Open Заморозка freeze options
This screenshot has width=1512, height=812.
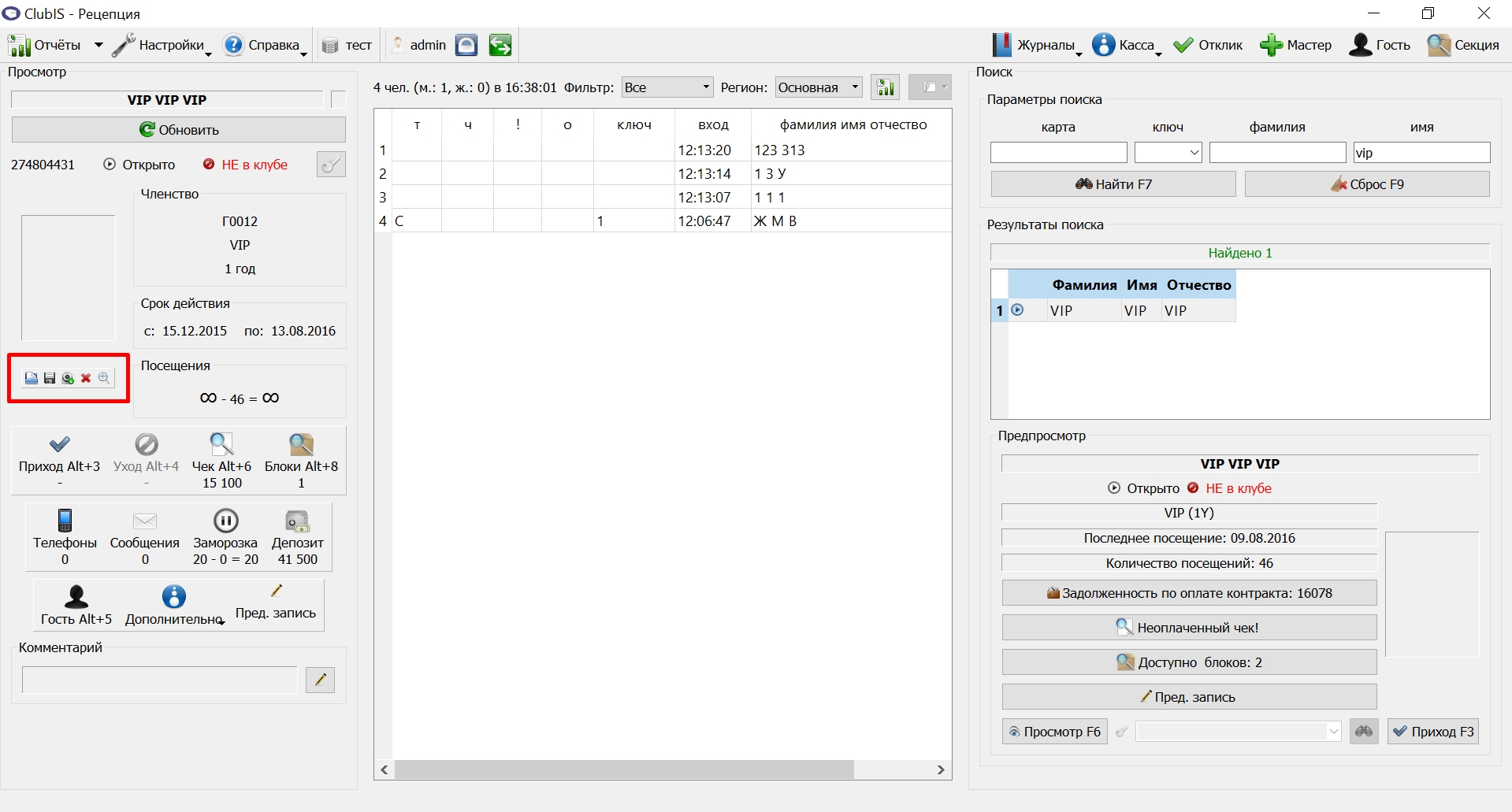226,537
